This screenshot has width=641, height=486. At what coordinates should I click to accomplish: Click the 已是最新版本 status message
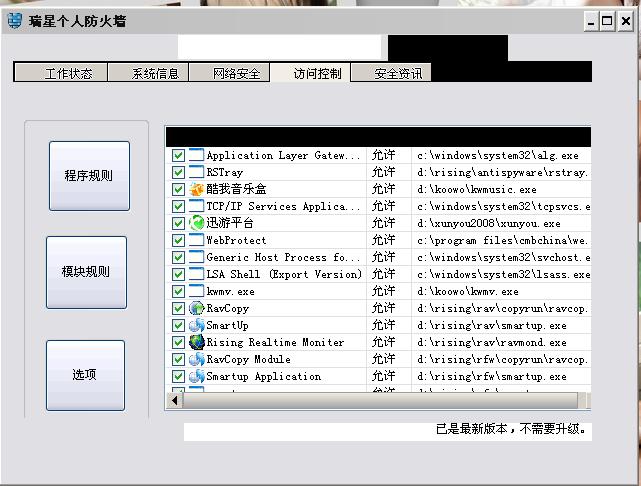click(x=511, y=429)
